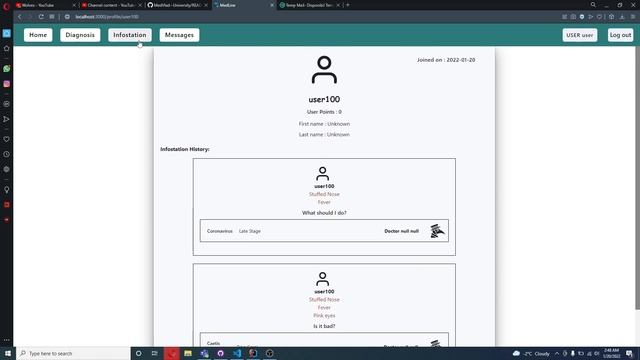Open Task View on the taskbar
The width and height of the screenshot is (640, 360).
click(155, 353)
